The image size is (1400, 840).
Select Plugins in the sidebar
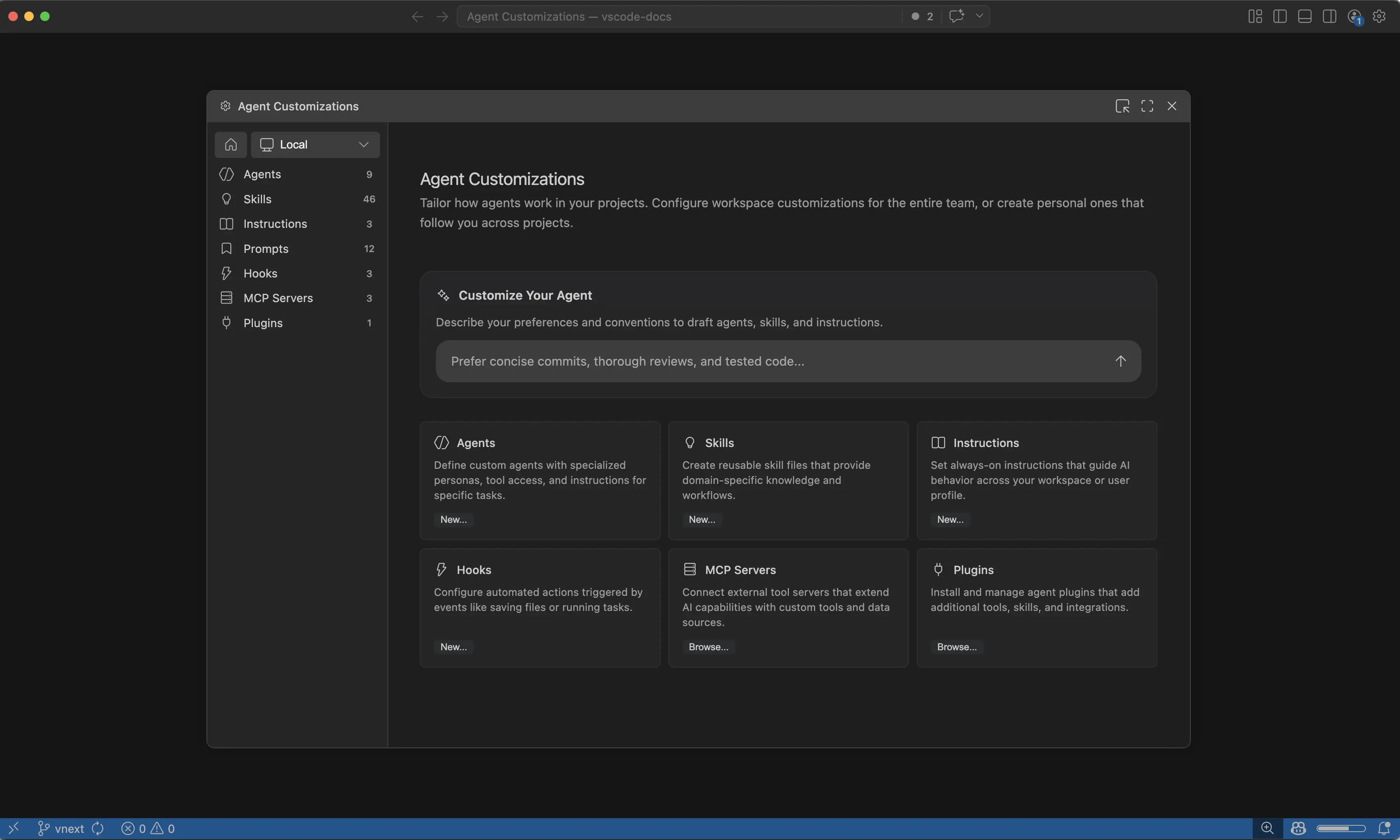pyautogui.click(x=263, y=323)
